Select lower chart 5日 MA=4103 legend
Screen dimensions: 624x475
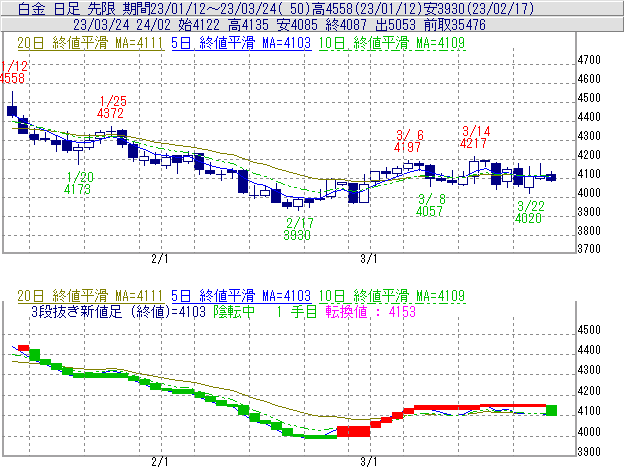[241, 296]
